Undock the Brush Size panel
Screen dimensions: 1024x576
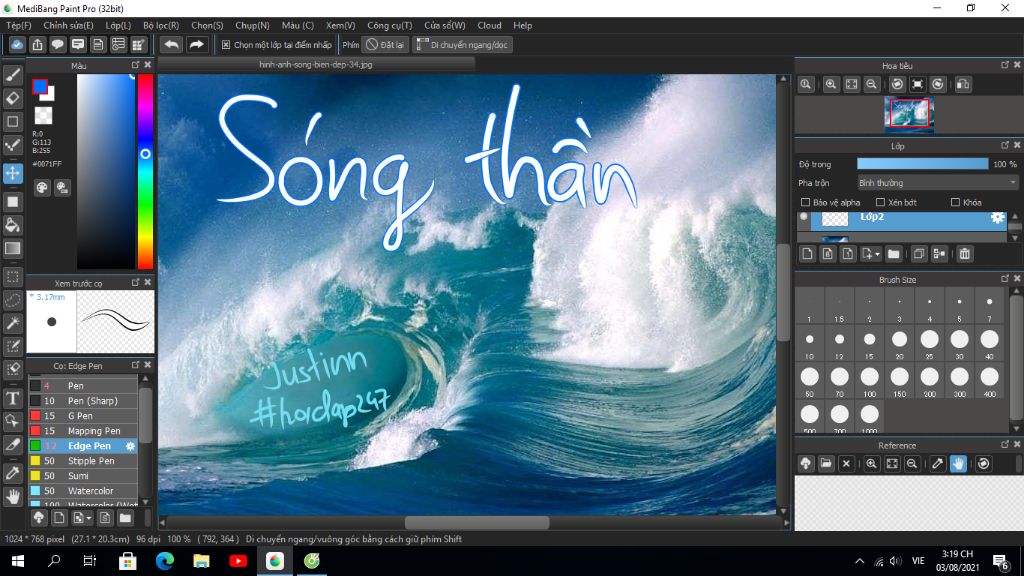coord(1004,279)
